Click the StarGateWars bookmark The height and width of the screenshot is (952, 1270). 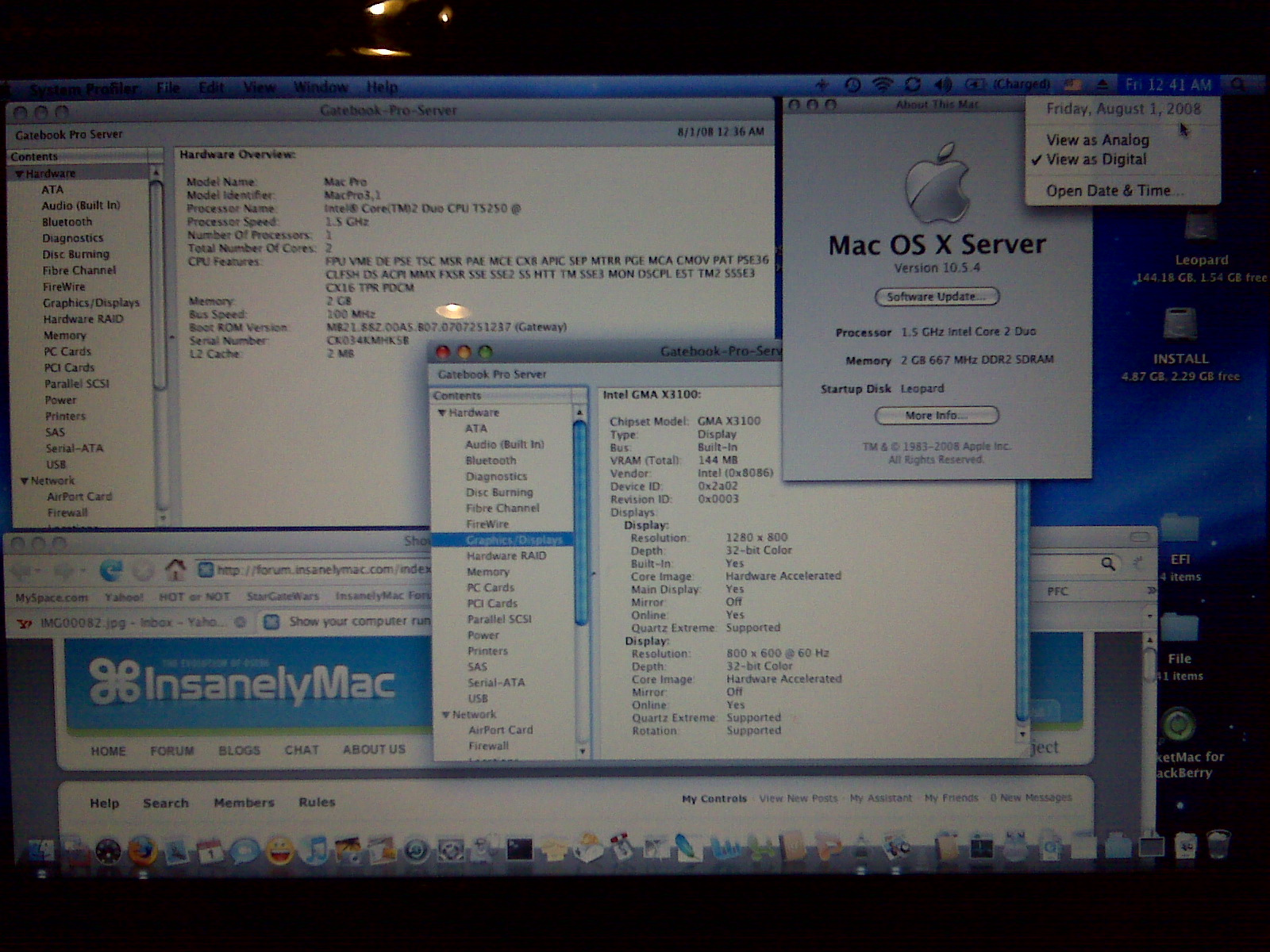coord(283,596)
